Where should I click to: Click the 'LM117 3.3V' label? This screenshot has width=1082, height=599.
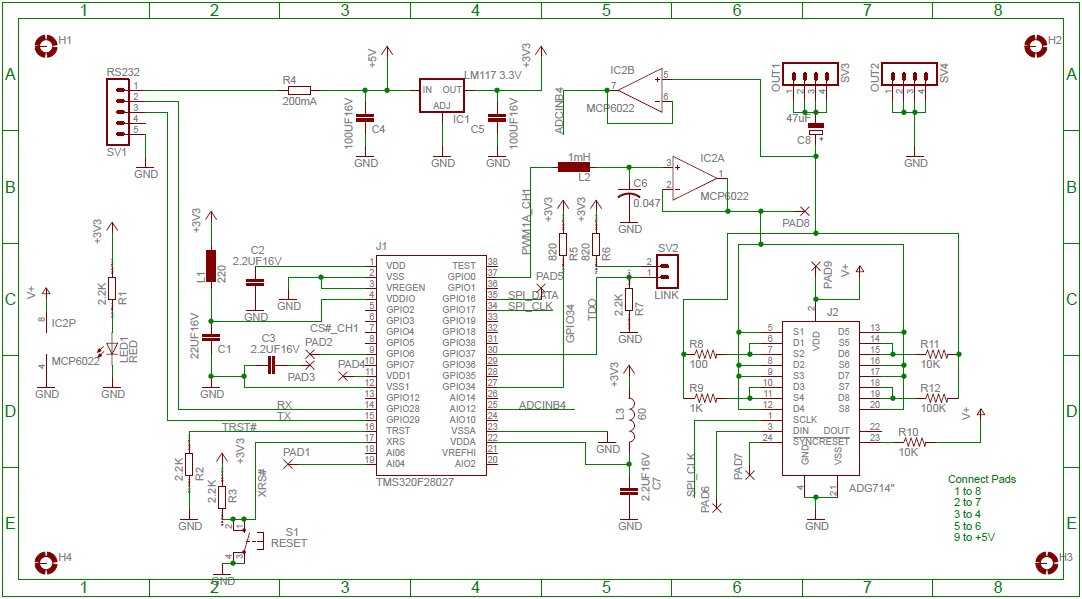pos(493,75)
